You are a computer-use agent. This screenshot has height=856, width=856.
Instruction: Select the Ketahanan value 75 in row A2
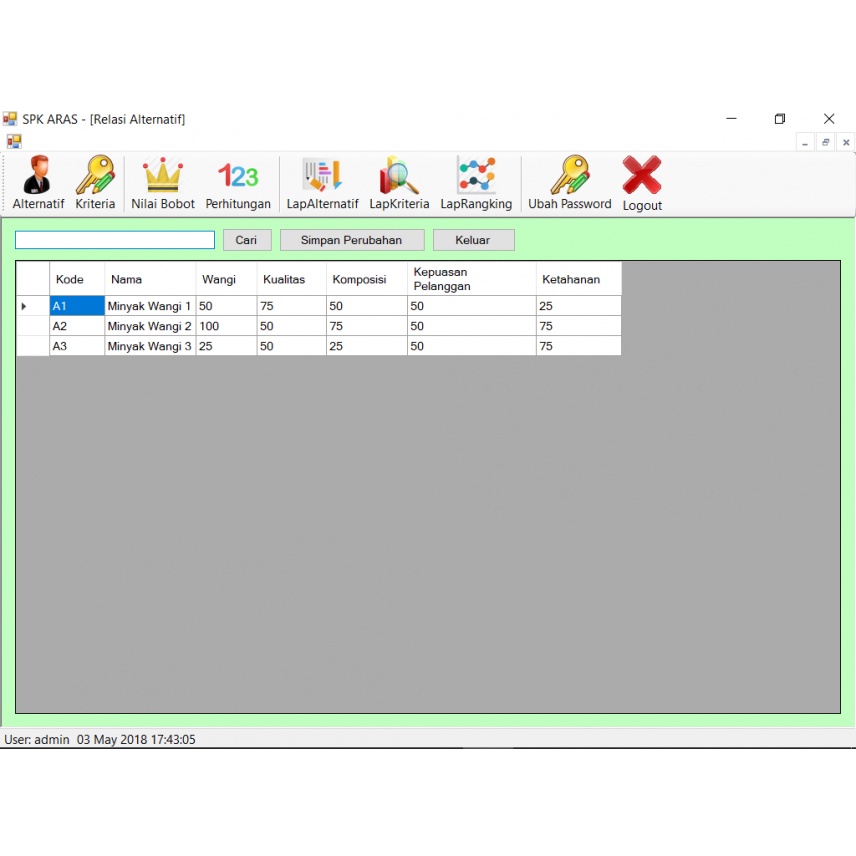[x=579, y=326]
